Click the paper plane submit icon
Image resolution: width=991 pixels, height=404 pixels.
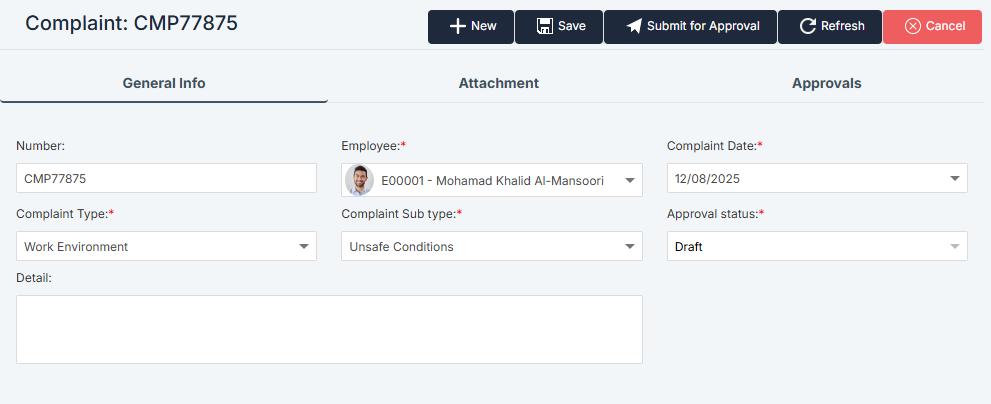(x=634, y=26)
